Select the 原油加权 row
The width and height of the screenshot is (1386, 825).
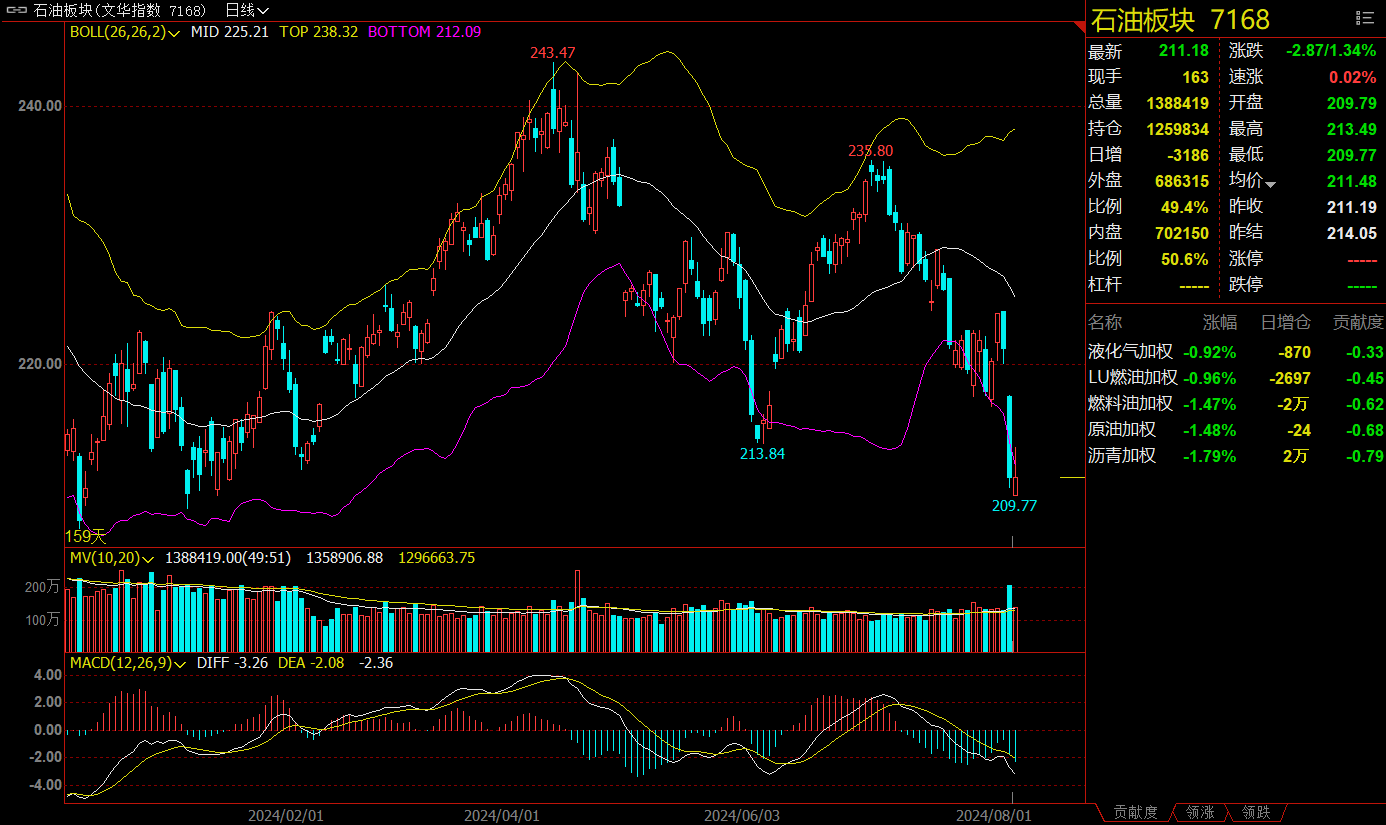(x=1122, y=430)
